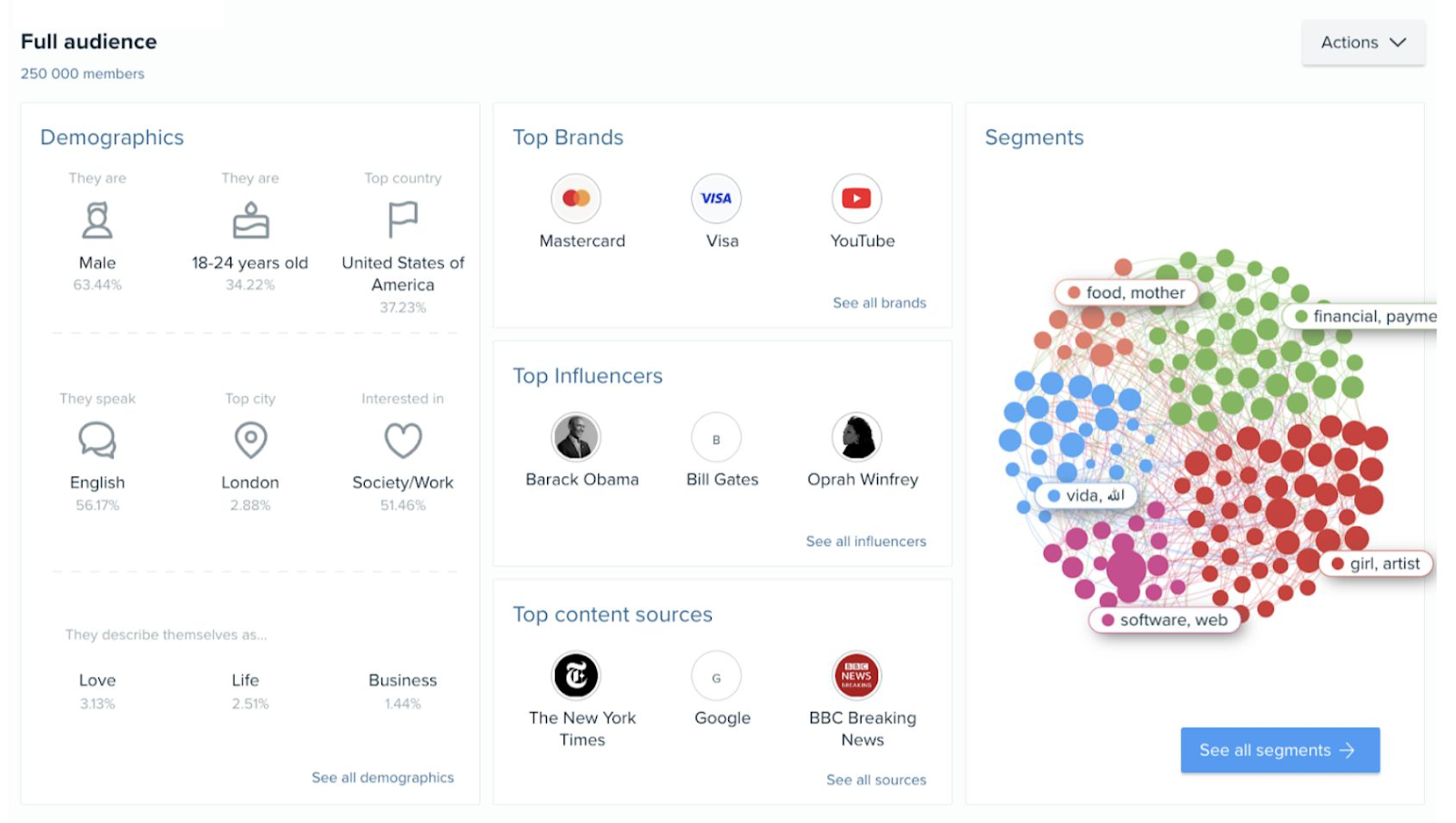Select the Visa brand icon
Image resolution: width=1456 pixels, height=823 pixels.
click(x=716, y=198)
